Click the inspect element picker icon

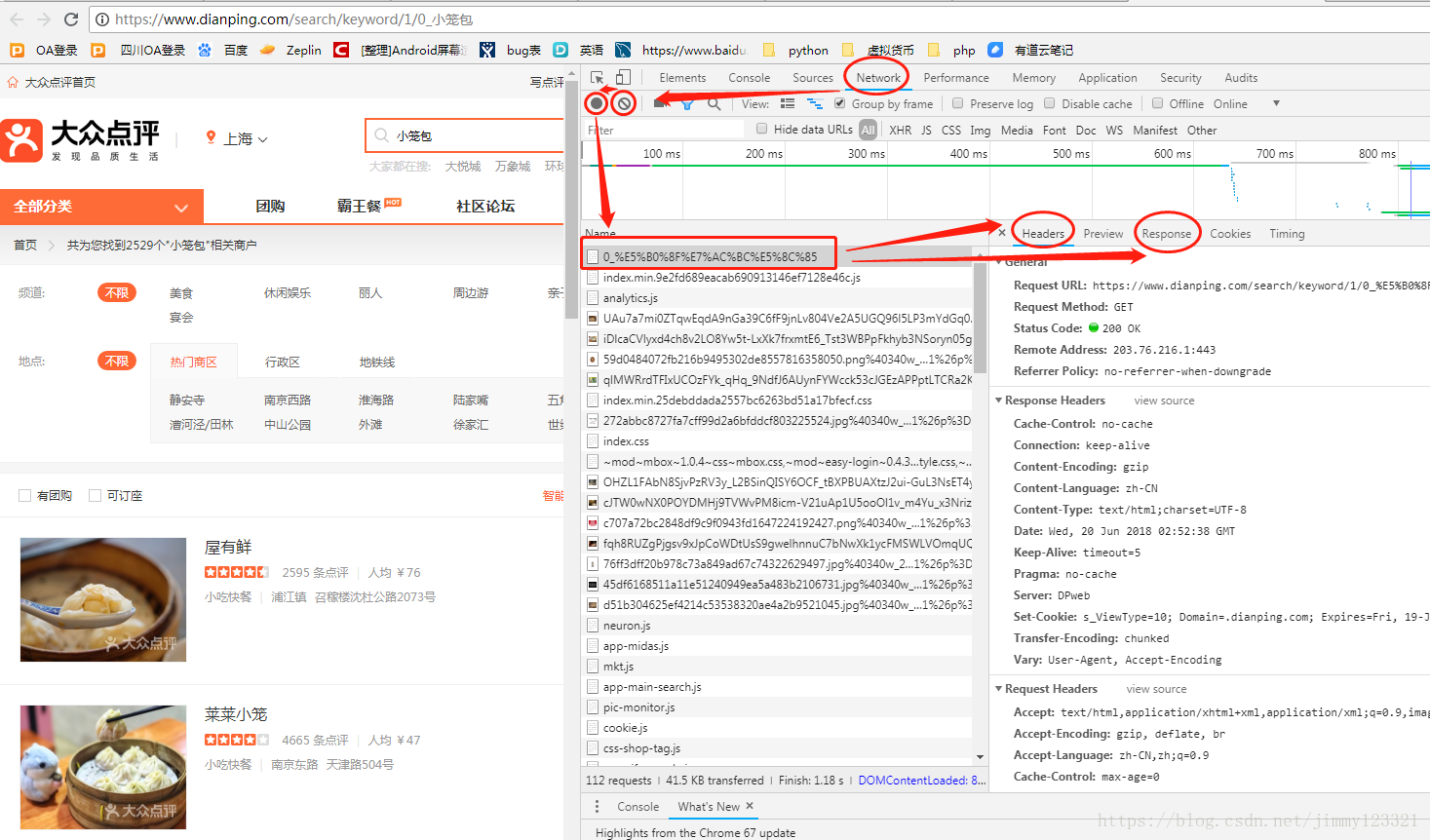598,78
